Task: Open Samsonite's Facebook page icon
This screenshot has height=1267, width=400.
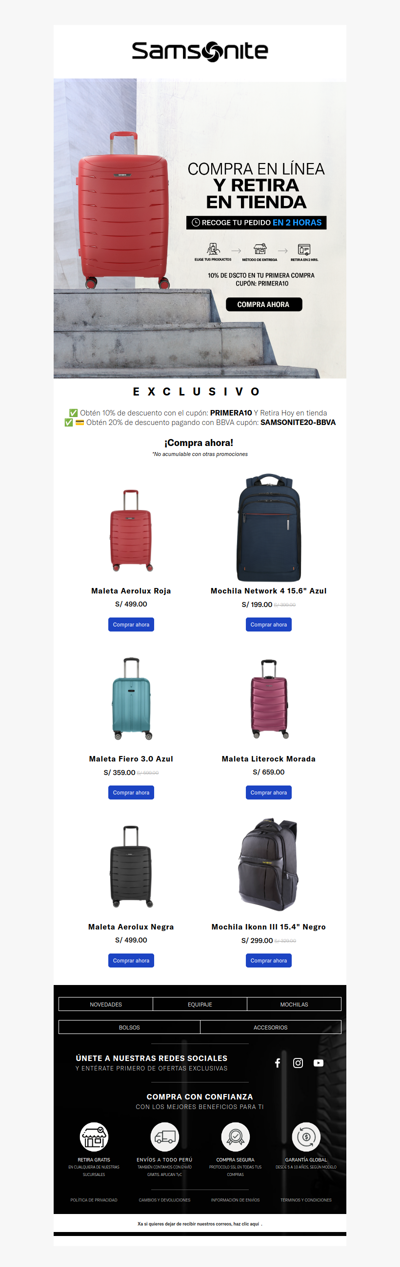Action: pos(278,1063)
